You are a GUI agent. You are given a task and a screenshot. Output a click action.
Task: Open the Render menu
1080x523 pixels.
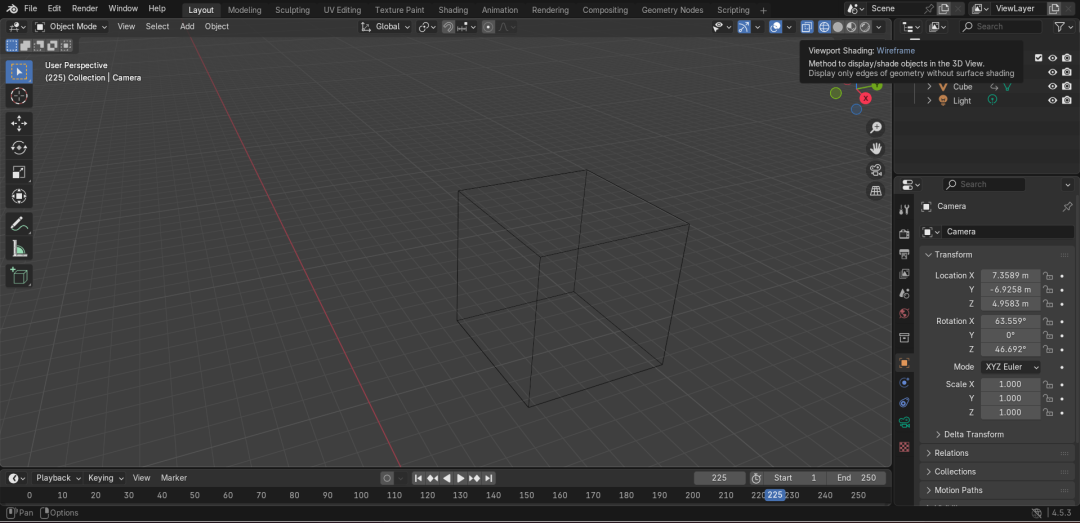click(85, 9)
